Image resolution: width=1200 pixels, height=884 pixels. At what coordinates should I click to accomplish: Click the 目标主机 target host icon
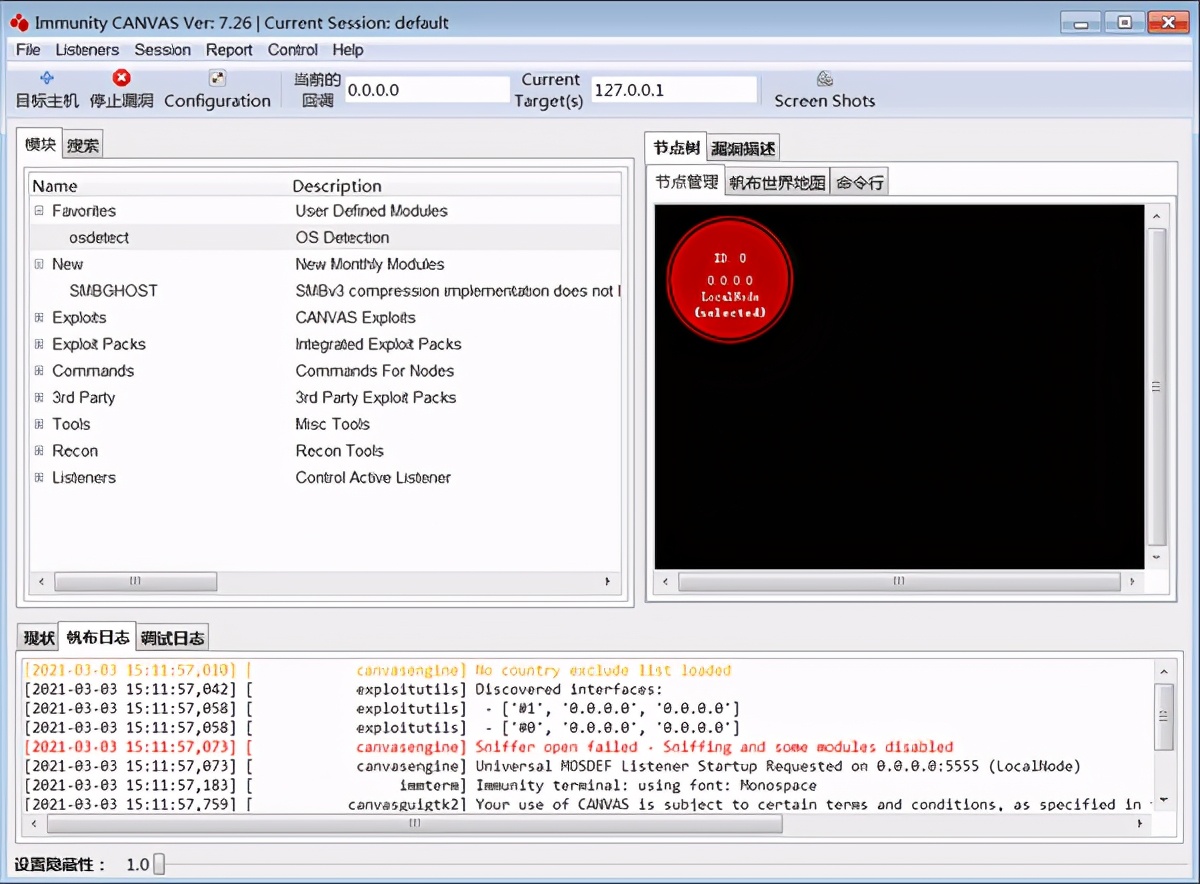(x=46, y=79)
